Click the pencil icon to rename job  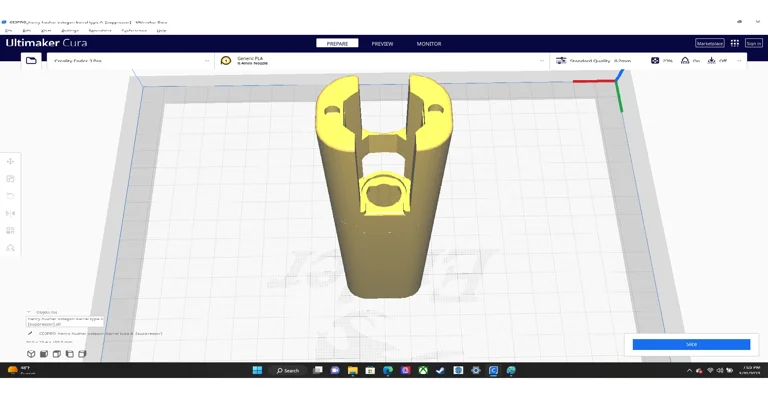tap(30, 333)
